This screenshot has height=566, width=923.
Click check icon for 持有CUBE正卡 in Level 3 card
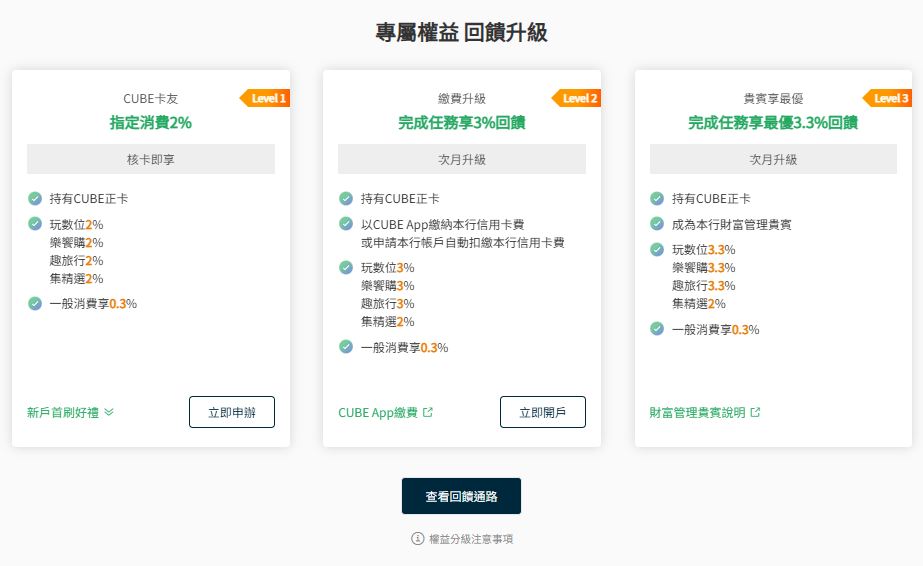(657, 198)
